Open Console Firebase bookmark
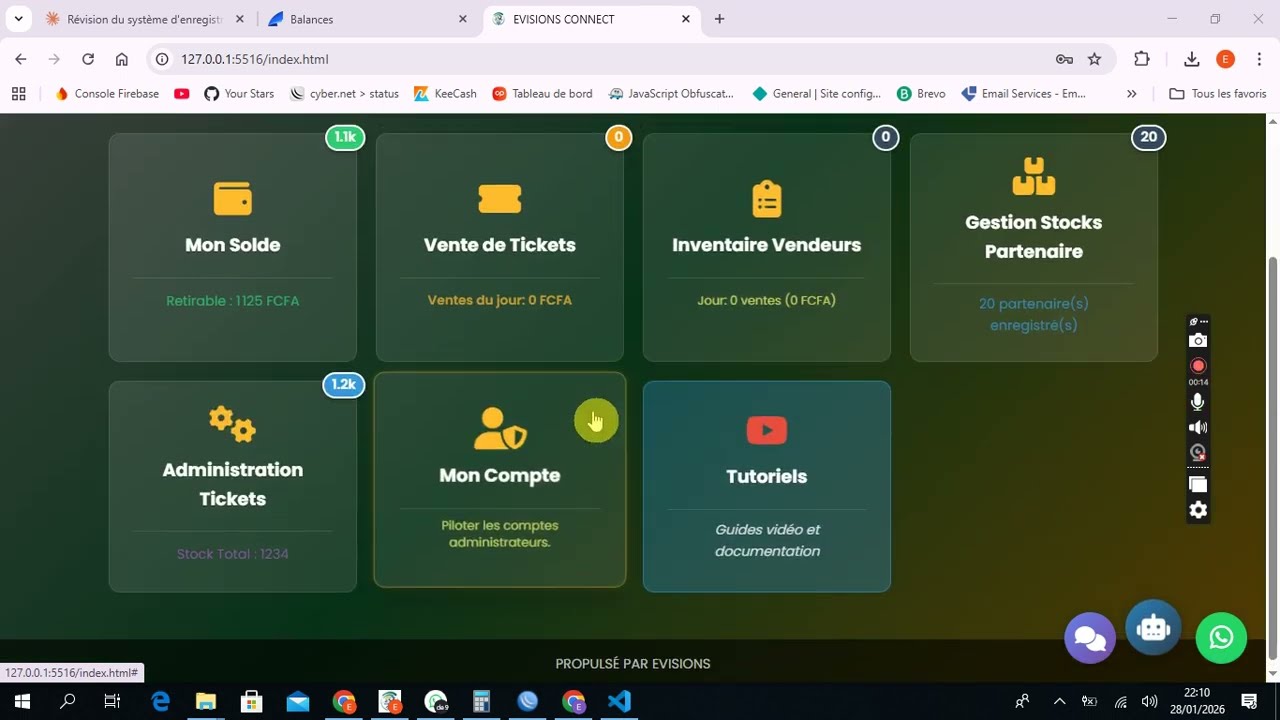This screenshot has width=1280, height=720. click(x=107, y=94)
